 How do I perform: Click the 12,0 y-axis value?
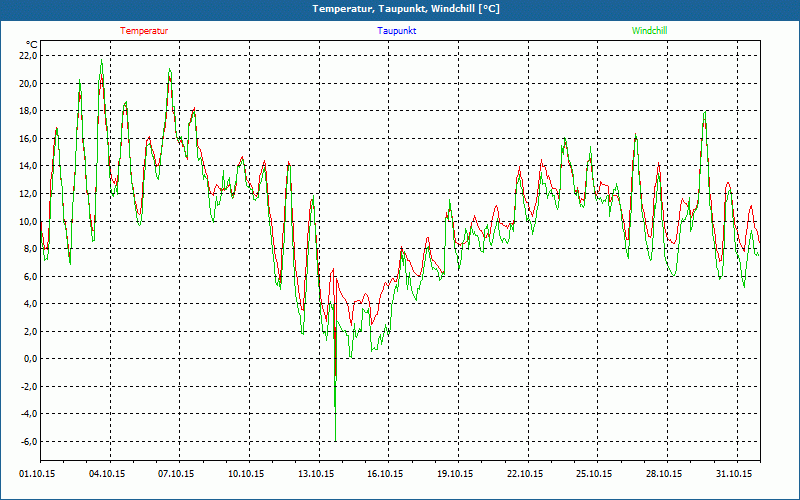point(29,193)
